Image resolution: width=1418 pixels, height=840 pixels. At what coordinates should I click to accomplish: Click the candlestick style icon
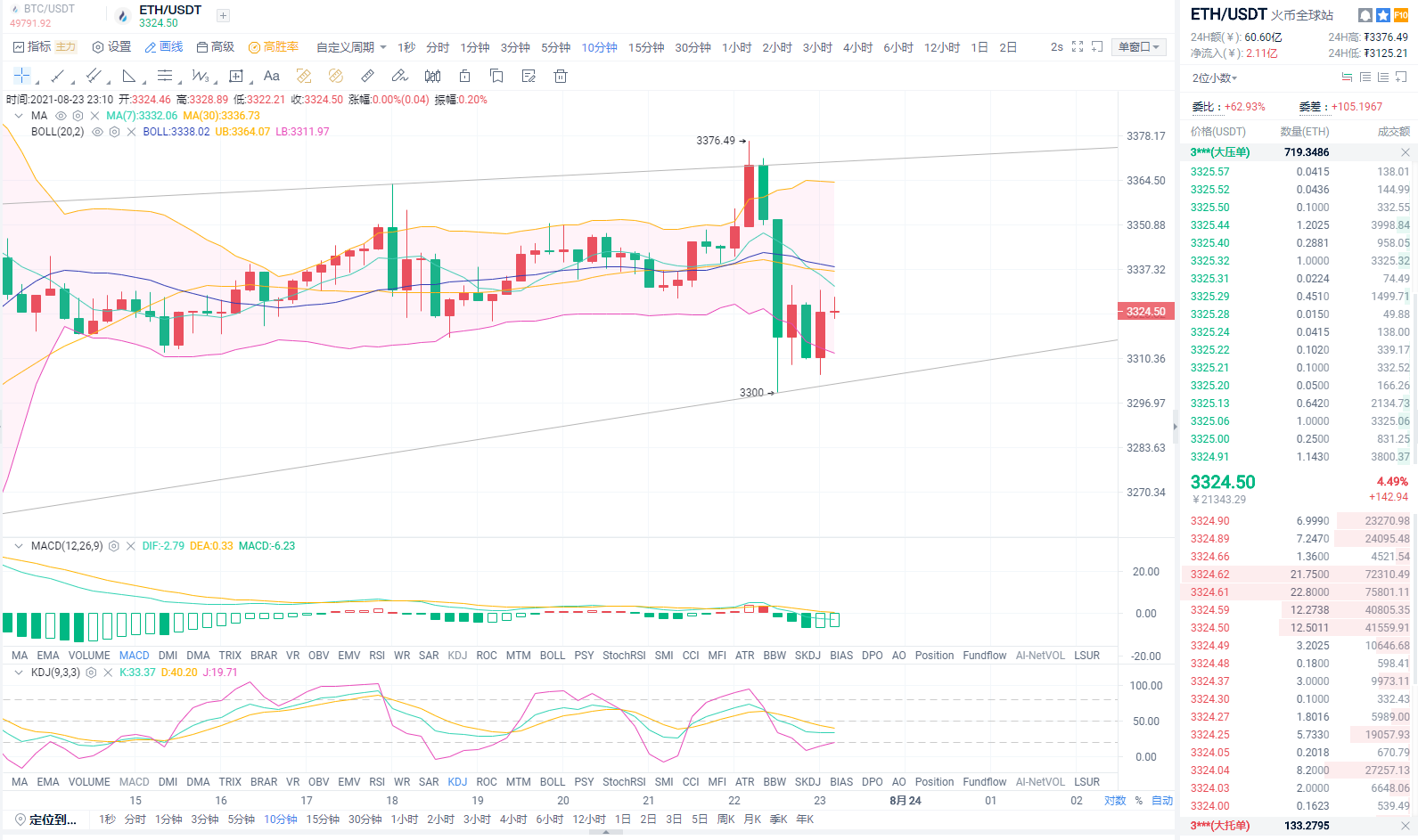tap(432, 76)
